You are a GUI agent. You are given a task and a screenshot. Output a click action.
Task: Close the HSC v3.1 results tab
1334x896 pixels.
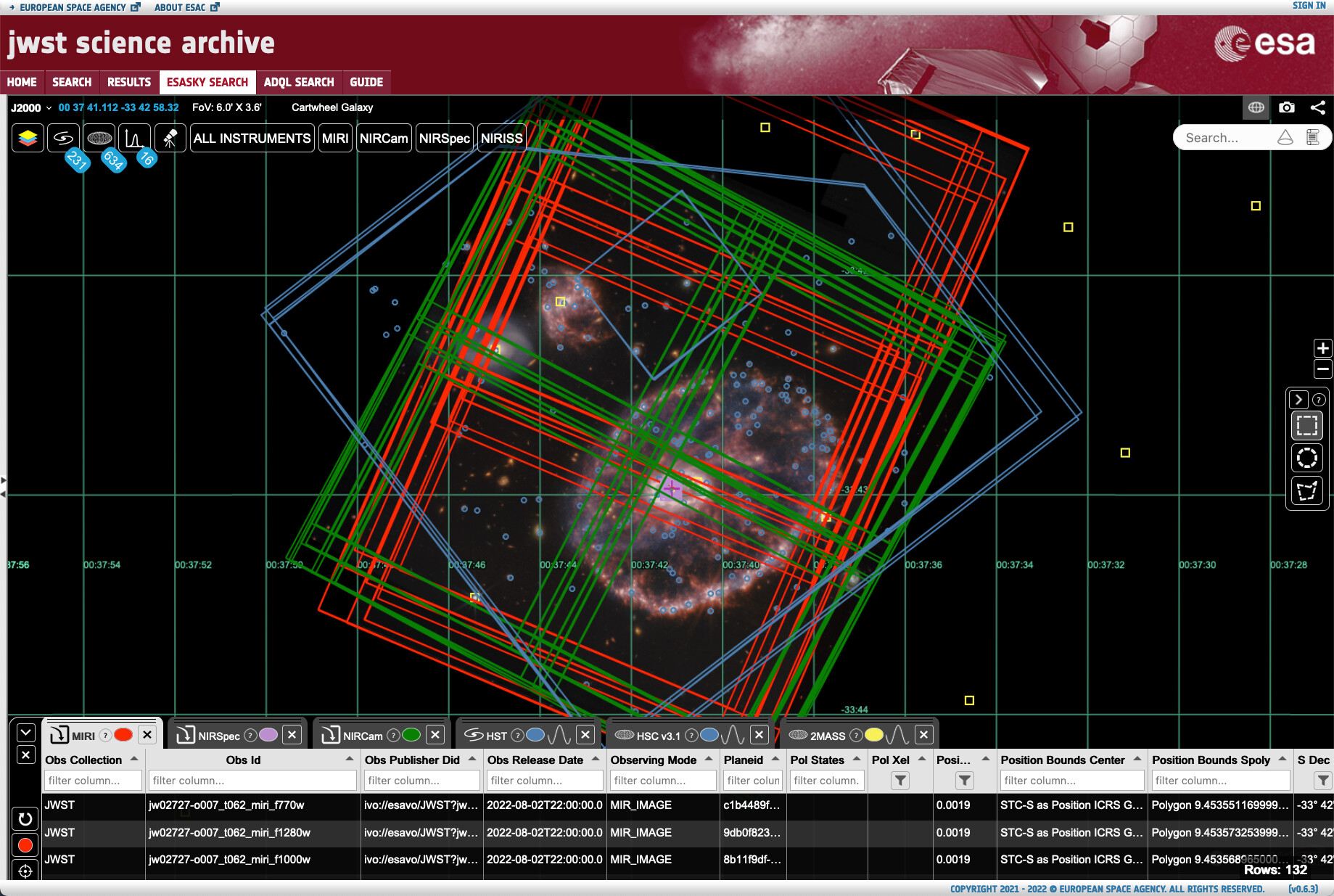click(x=759, y=735)
